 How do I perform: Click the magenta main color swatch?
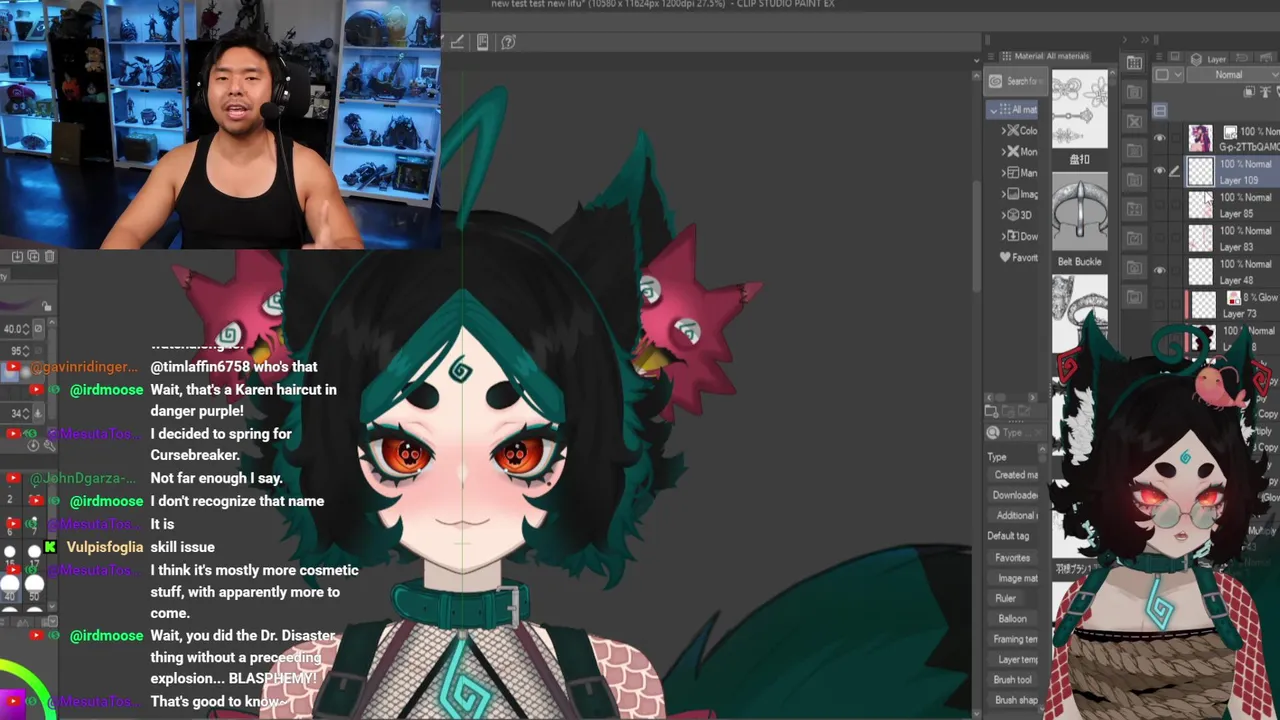[x=12, y=703]
